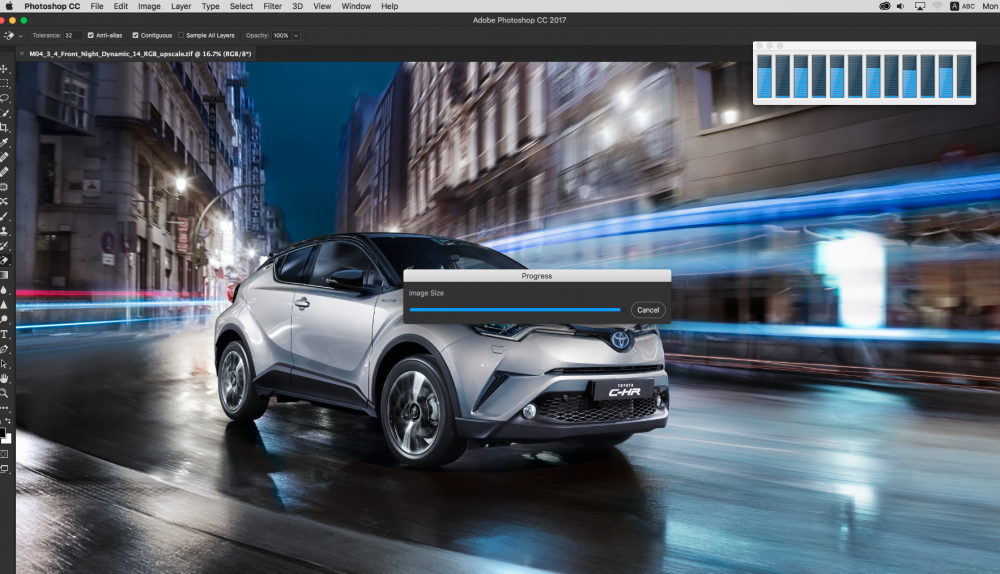The image size is (1000, 574).
Task: Select the Quick Selection tool
Action: click(4, 113)
